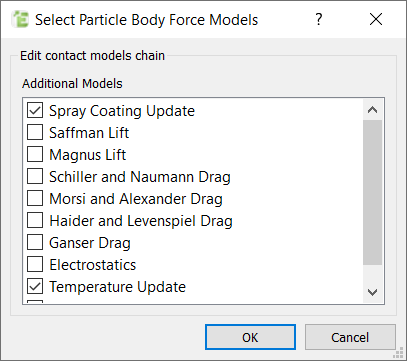Click the Cancel button

point(350,337)
